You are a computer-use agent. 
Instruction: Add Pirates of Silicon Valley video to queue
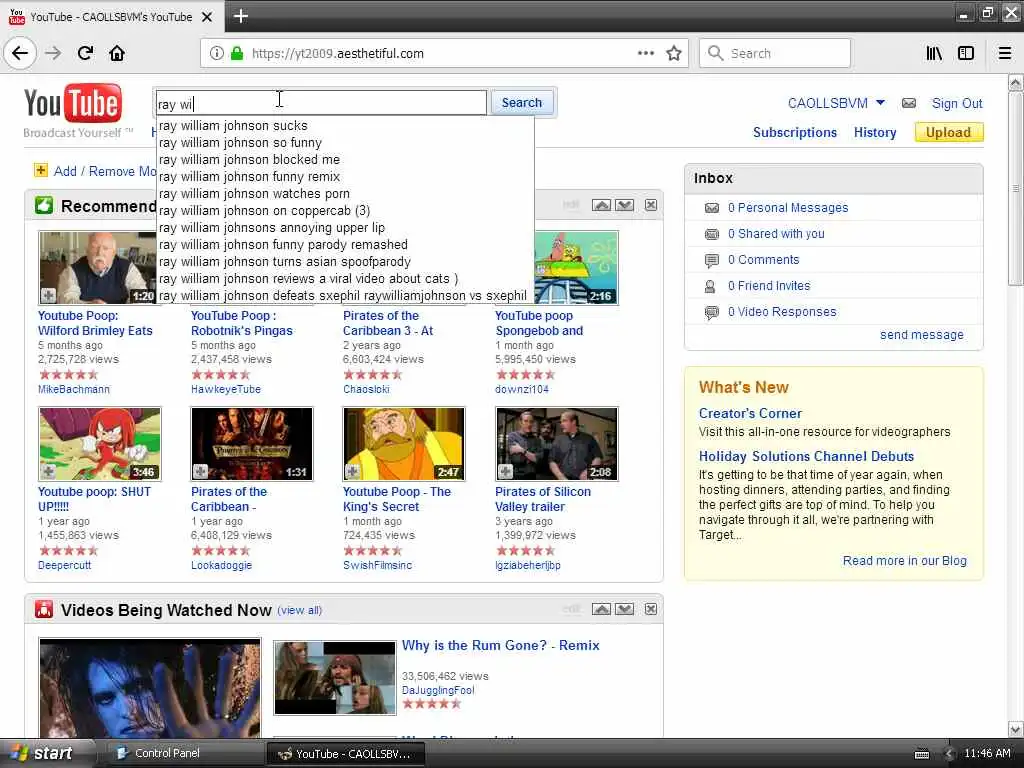pyautogui.click(x=505, y=471)
